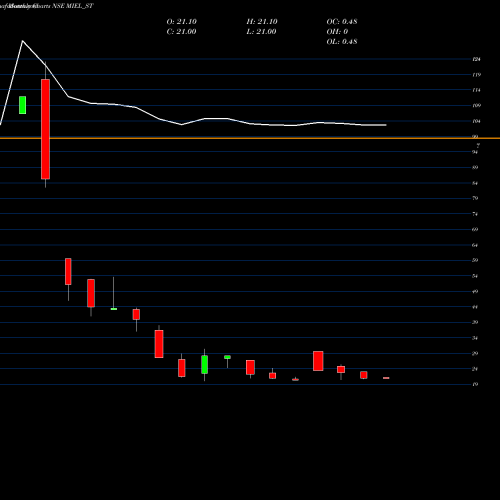This screenshot has width=500, height=500.
Task: Click the close price text "C: 21.00"
Action: (181, 32)
